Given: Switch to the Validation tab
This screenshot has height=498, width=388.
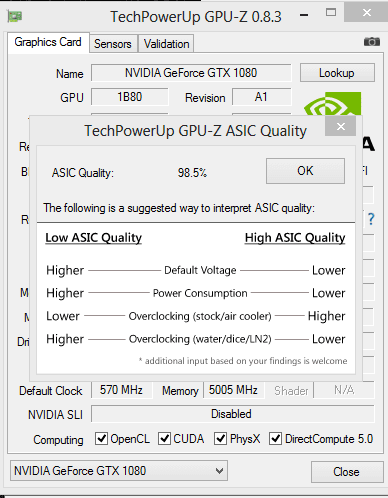Looking at the screenshot, I should 166,44.
